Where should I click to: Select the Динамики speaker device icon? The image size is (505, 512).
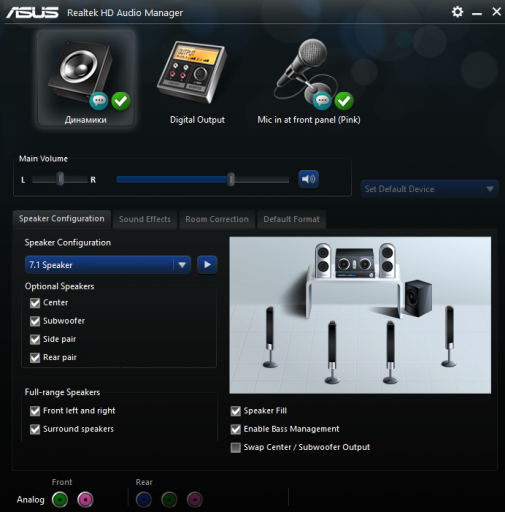coord(86,79)
